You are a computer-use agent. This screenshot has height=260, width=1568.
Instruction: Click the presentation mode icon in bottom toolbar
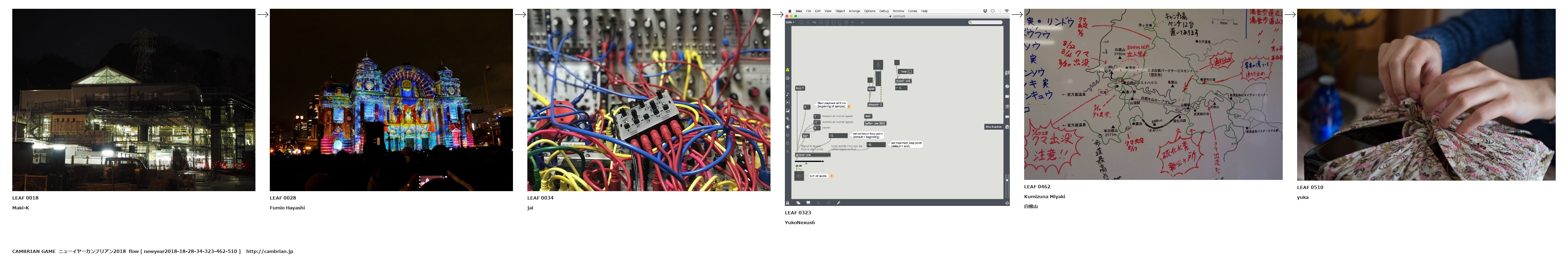[808, 203]
